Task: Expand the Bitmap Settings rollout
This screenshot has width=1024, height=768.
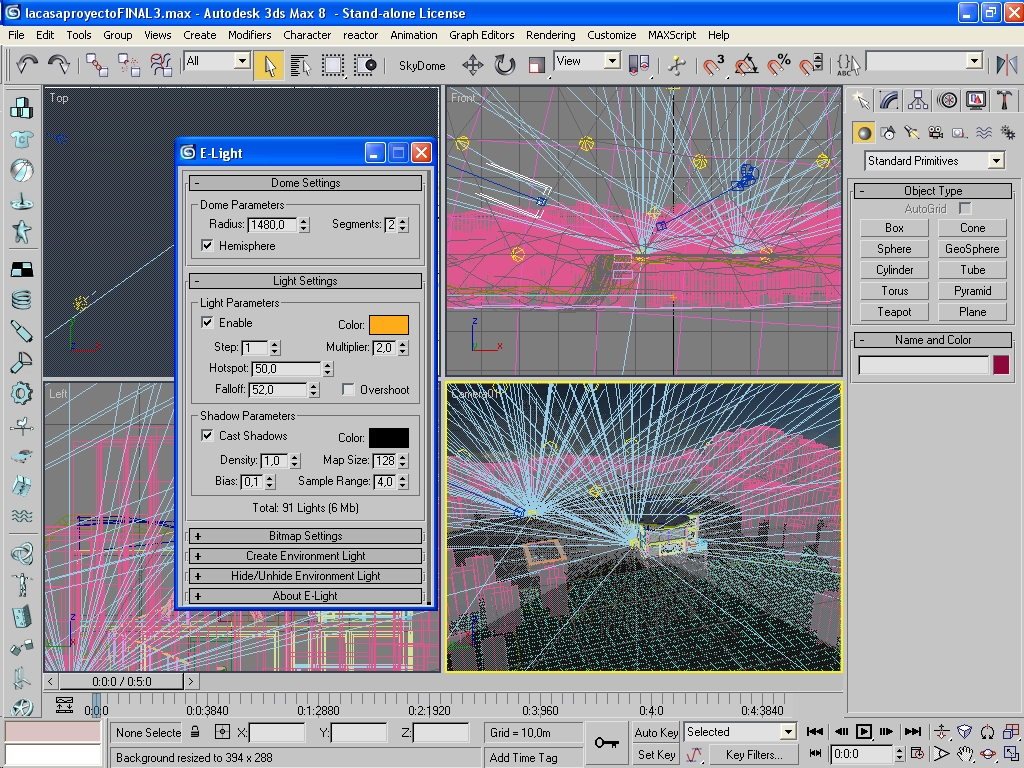Action: (x=305, y=536)
